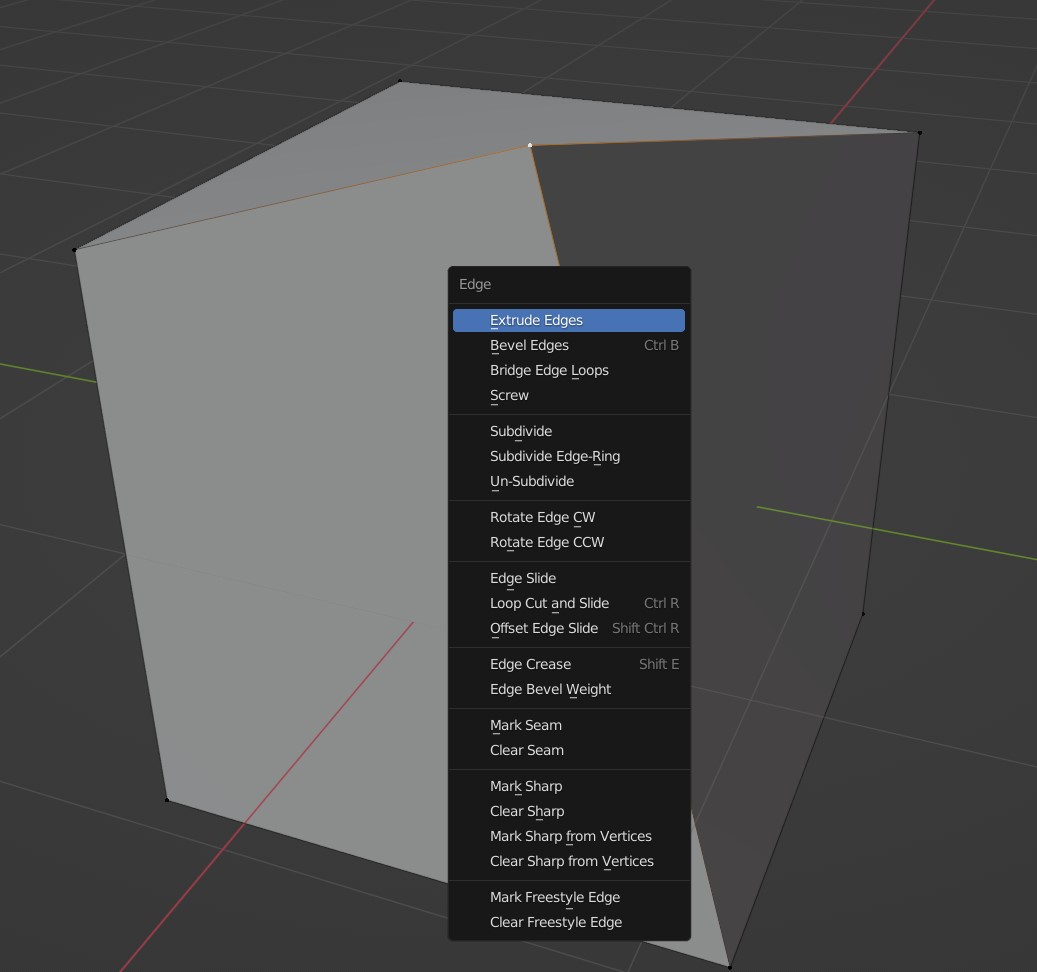The height and width of the screenshot is (972, 1037).
Task: Click Bridge Edge Loops
Action: [569, 370]
